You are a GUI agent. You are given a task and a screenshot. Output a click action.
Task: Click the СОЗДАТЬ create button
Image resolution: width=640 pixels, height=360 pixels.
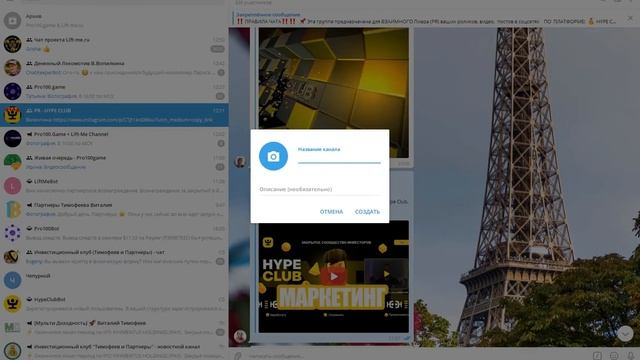click(367, 212)
